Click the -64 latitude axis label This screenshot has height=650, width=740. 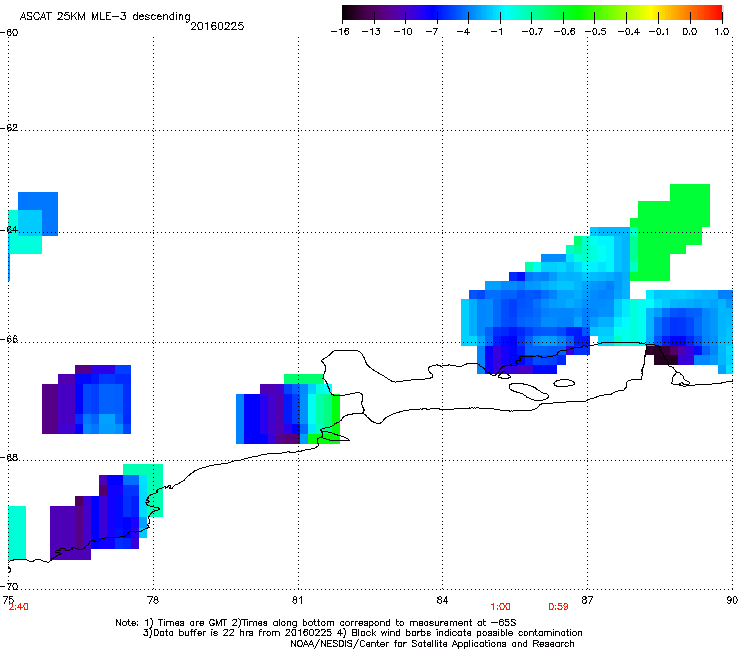click(9, 230)
